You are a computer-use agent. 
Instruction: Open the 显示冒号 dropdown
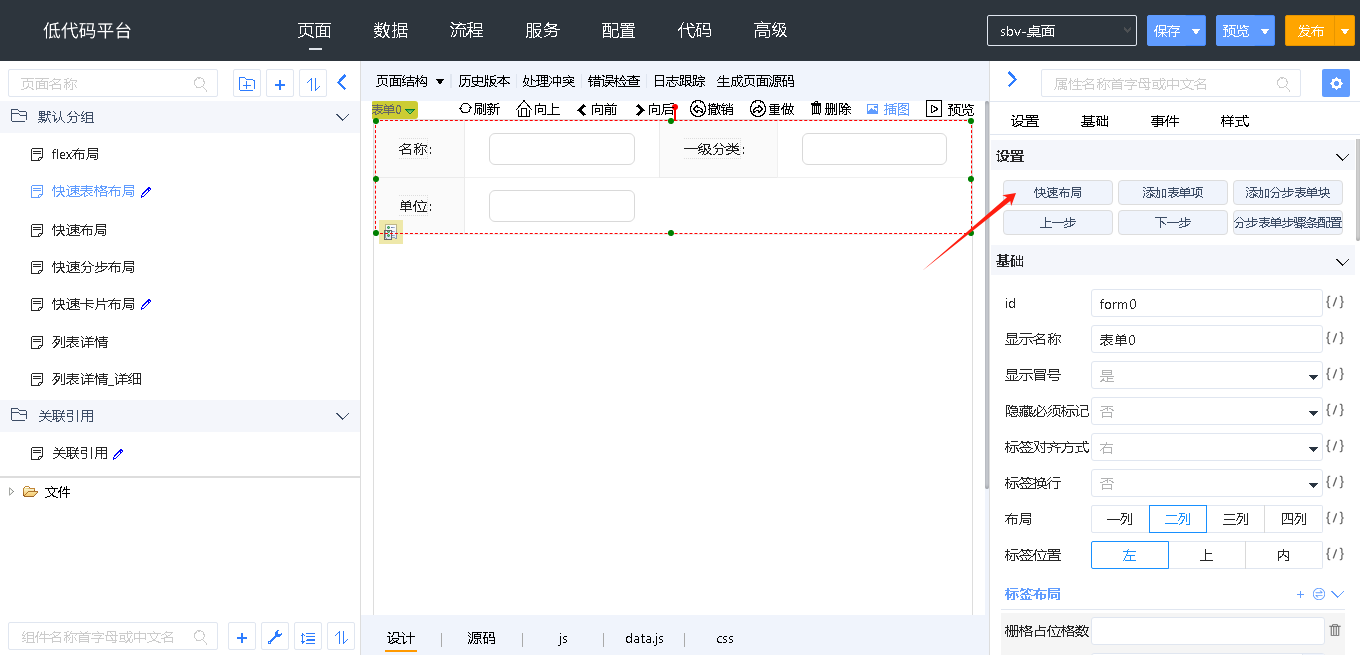[x=1206, y=376]
